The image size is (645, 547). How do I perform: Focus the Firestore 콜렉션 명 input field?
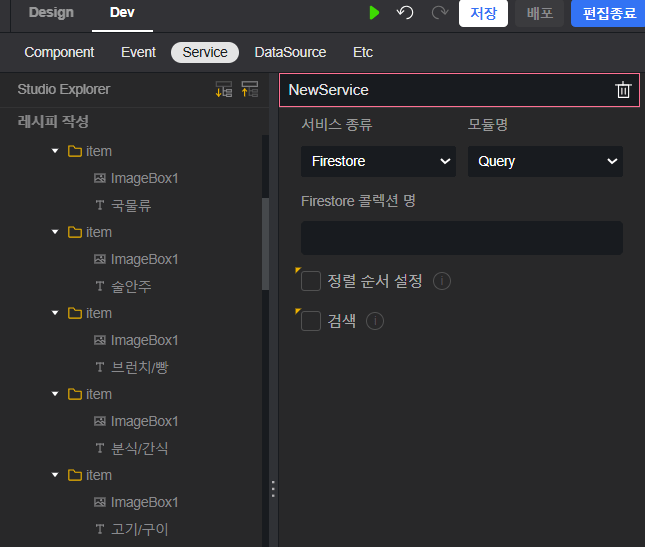(462, 238)
